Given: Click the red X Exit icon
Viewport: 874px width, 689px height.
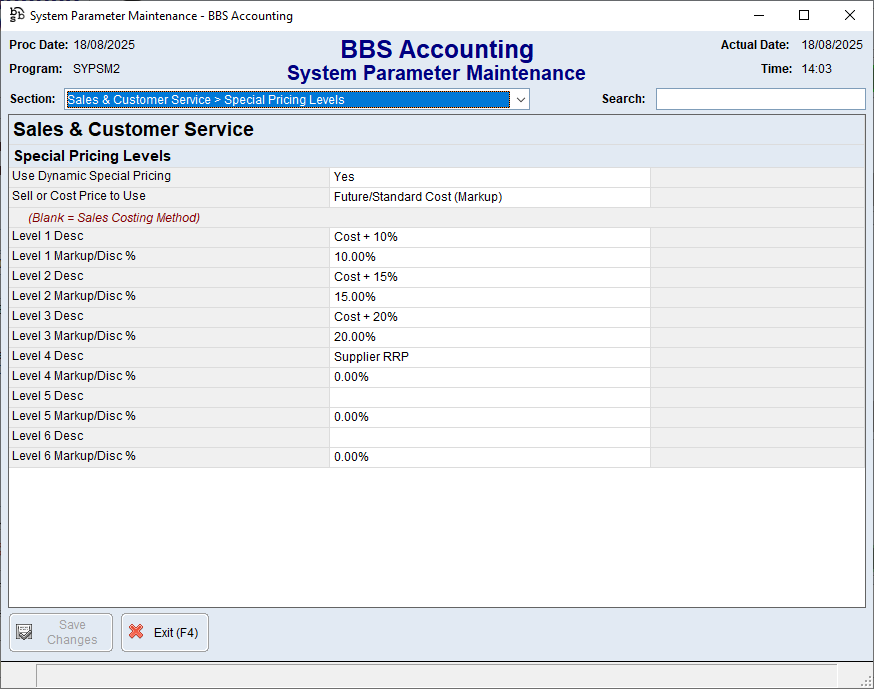Looking at the screenshot, I should (136, 632).
